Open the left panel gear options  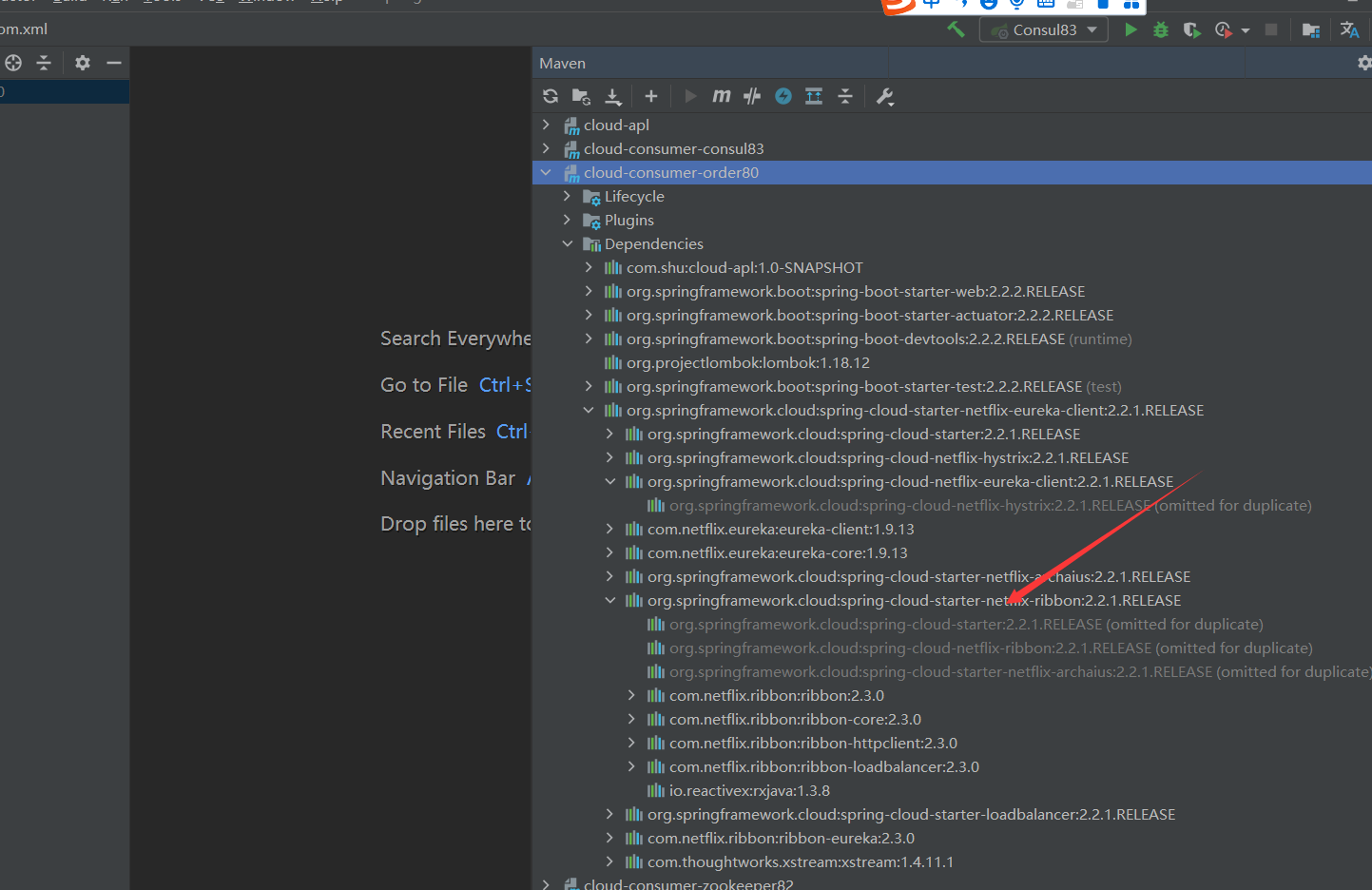[83, 63]
